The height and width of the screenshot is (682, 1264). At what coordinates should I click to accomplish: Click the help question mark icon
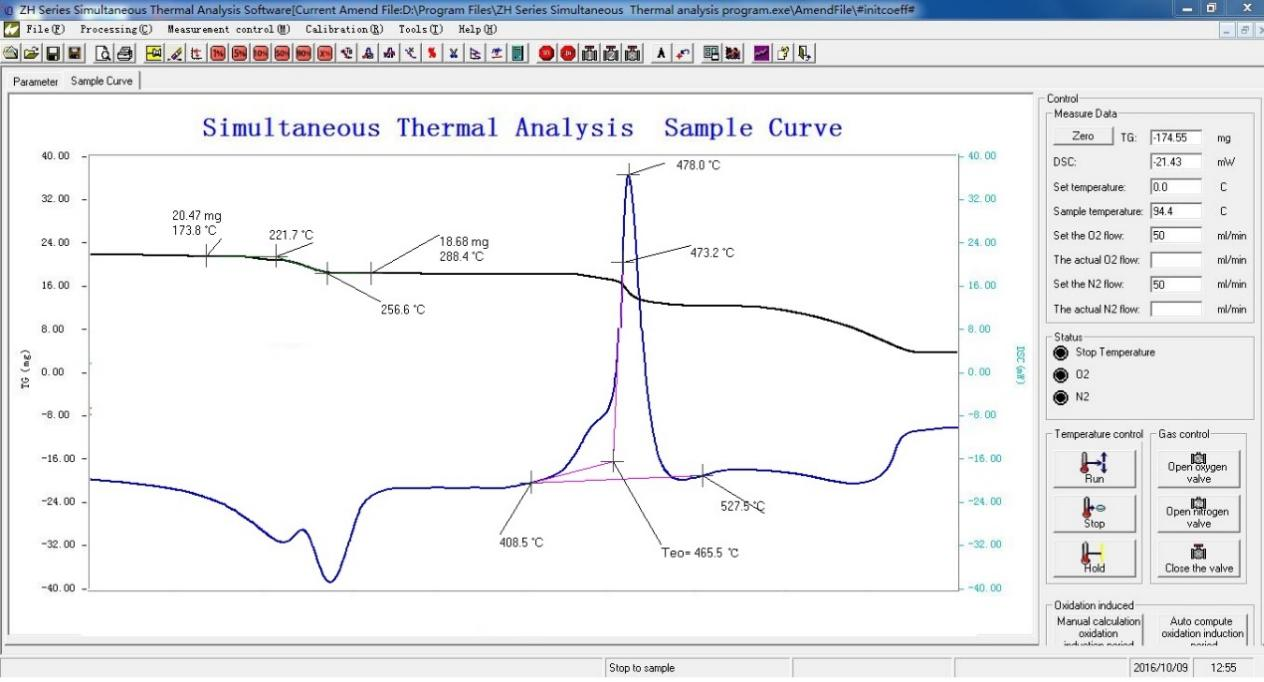tap(784, 53)
